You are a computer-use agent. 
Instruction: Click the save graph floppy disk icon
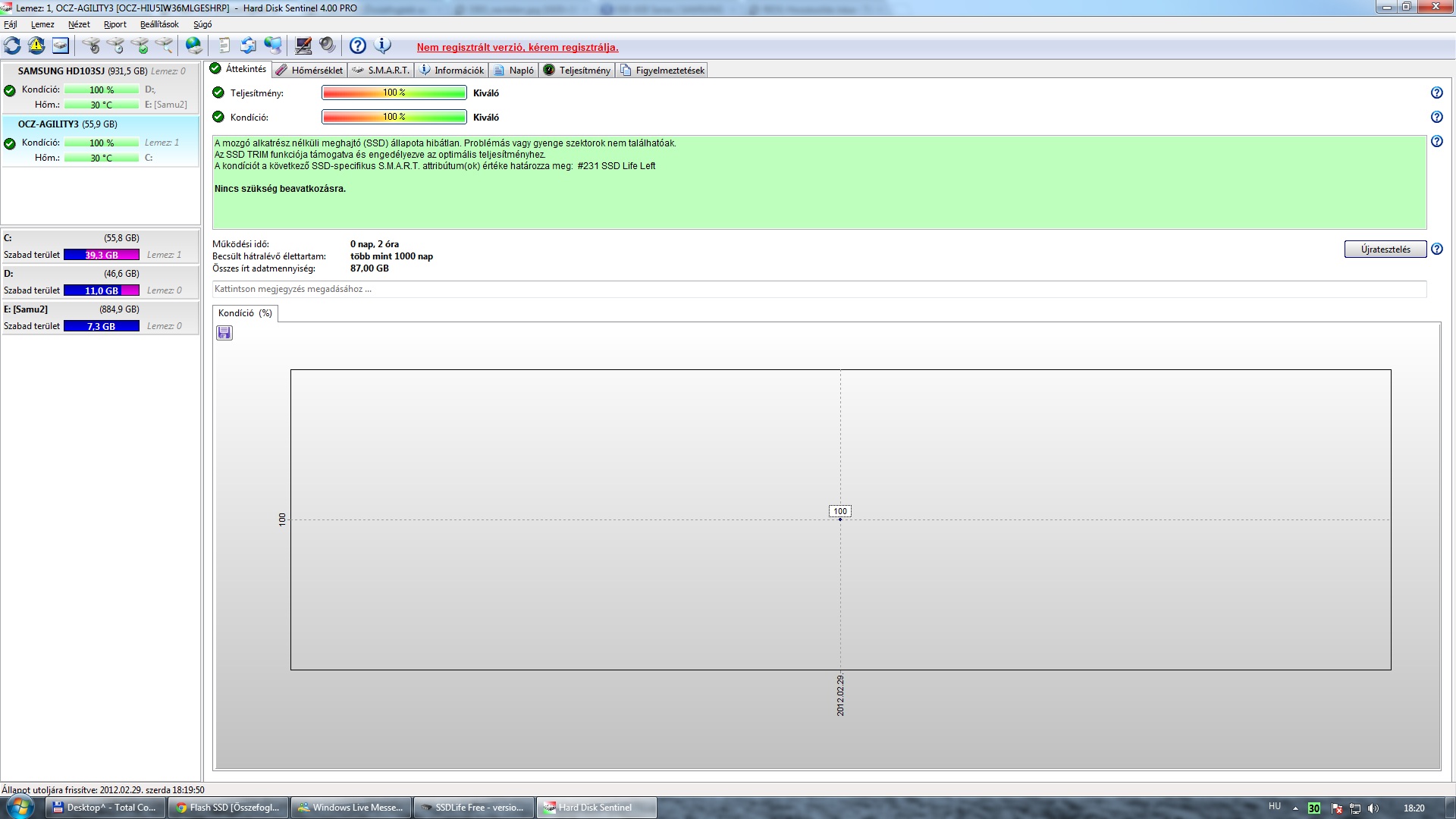(224, 333)
